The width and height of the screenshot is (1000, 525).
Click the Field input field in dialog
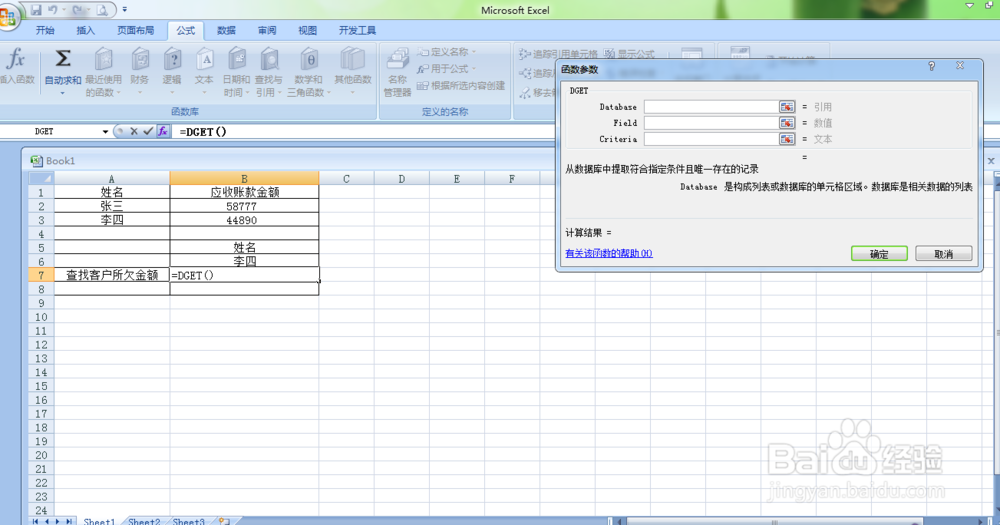(712, 122)
